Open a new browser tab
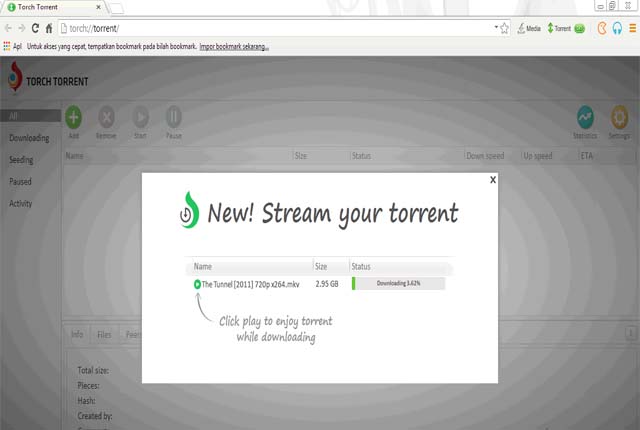Screen dimensions: 640x430 click(x=117, y=8)
